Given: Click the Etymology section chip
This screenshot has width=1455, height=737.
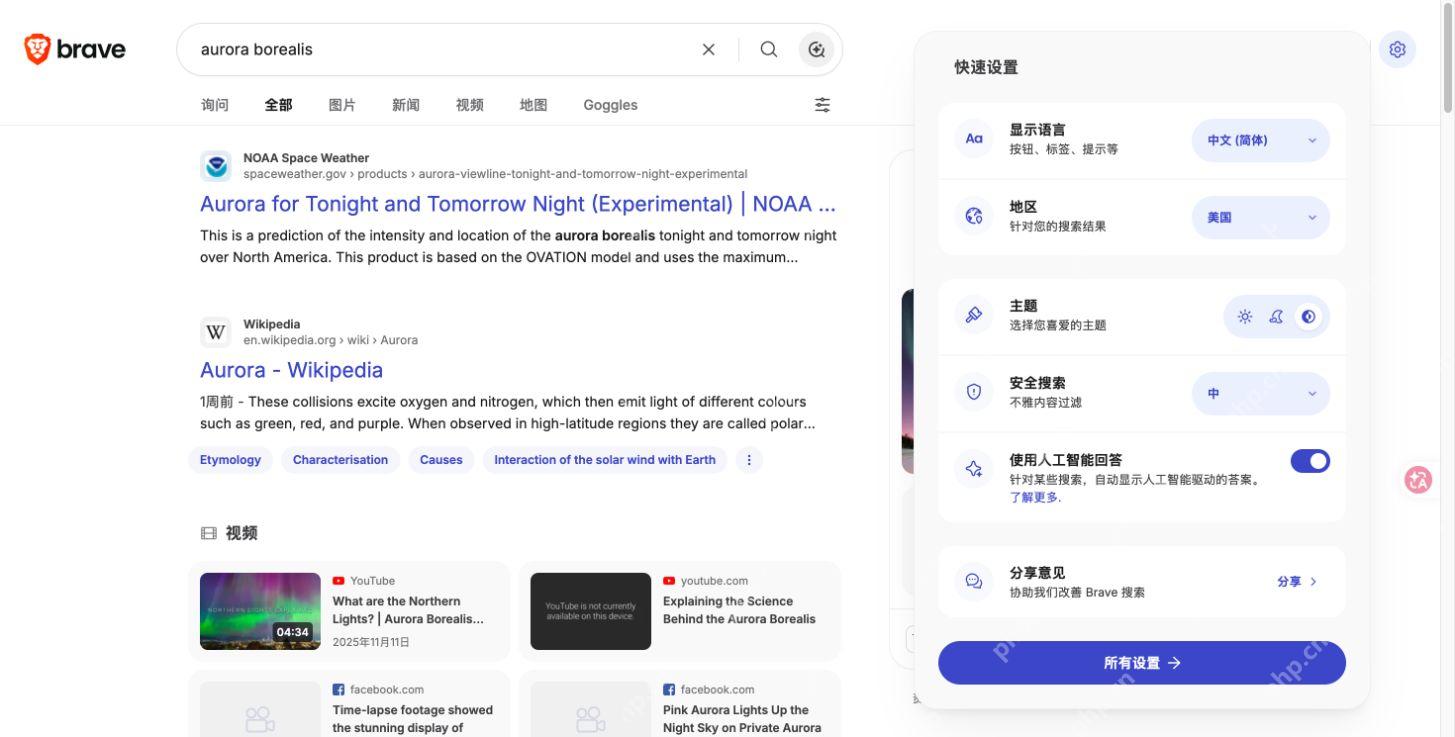Looking at the screenshot, I should click(230, 460).
